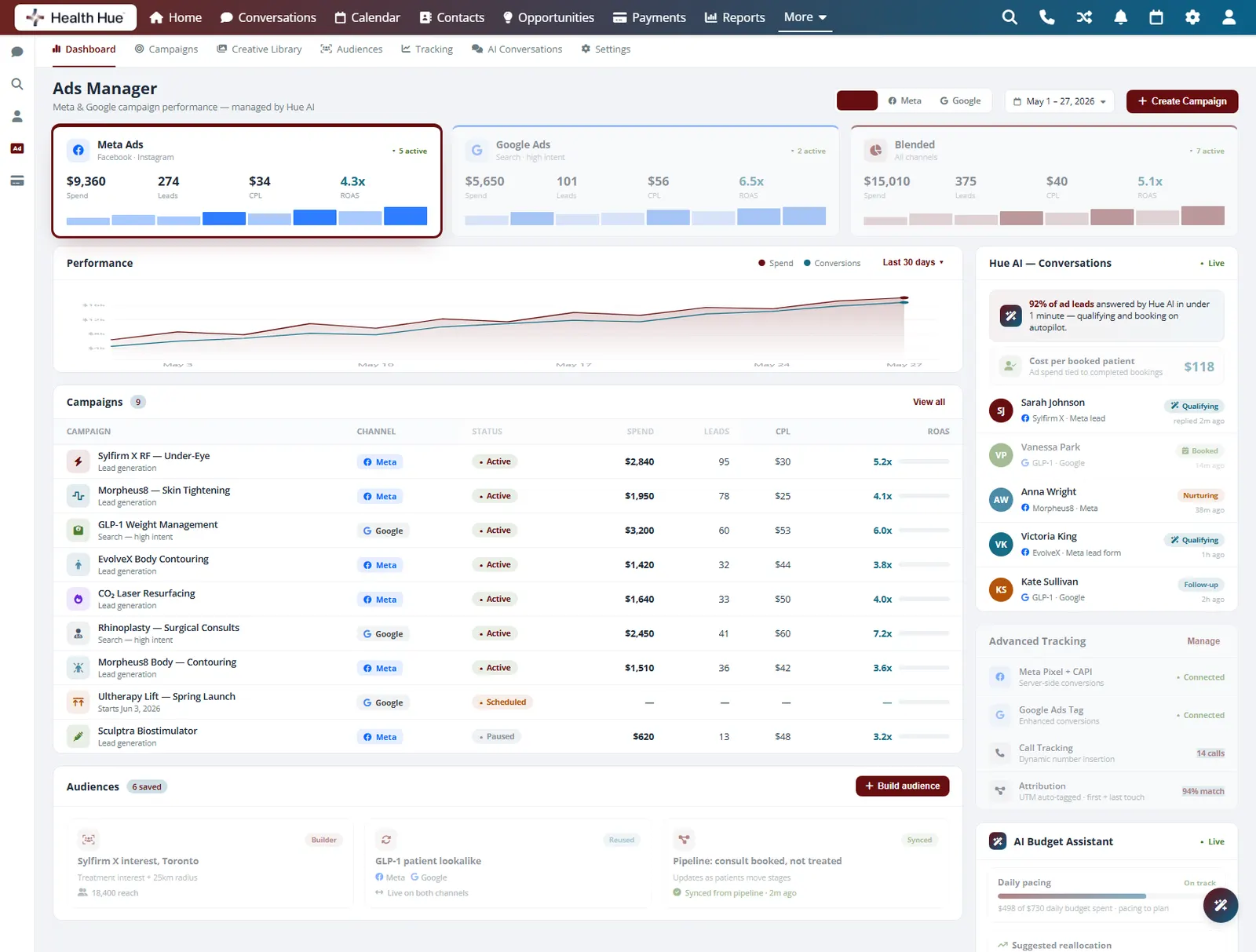The height and width of the screenshot is (952, 1256).
Task: Open the top bar calendar icon
Action: click(1156, 17)
